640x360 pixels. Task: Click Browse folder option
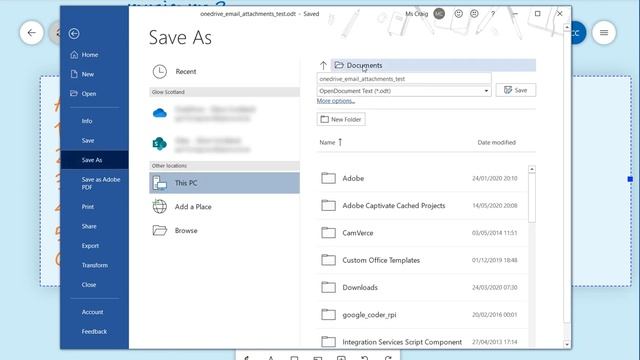tap(224, 230)
